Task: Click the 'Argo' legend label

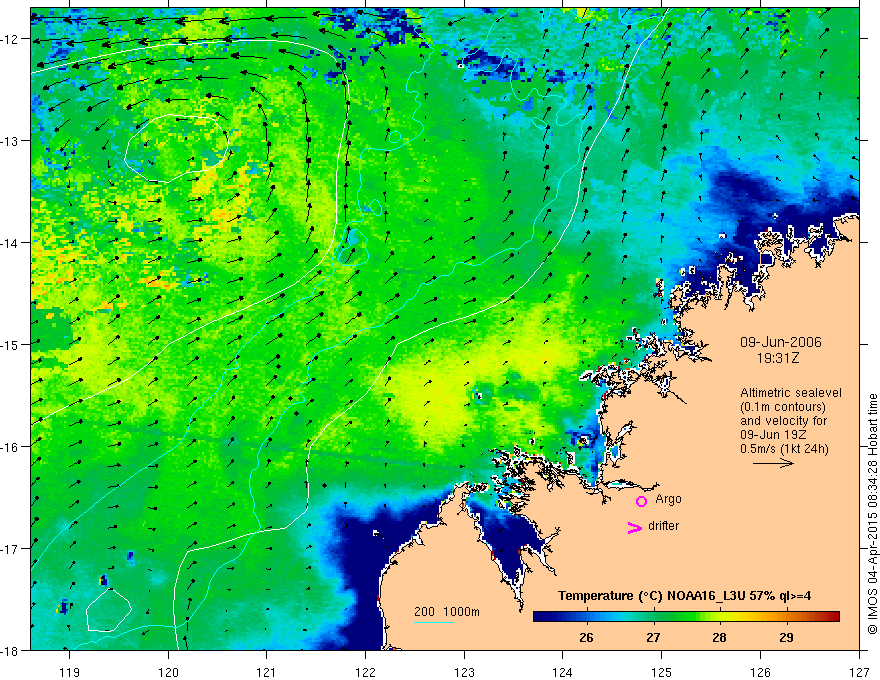Action: 668,499
